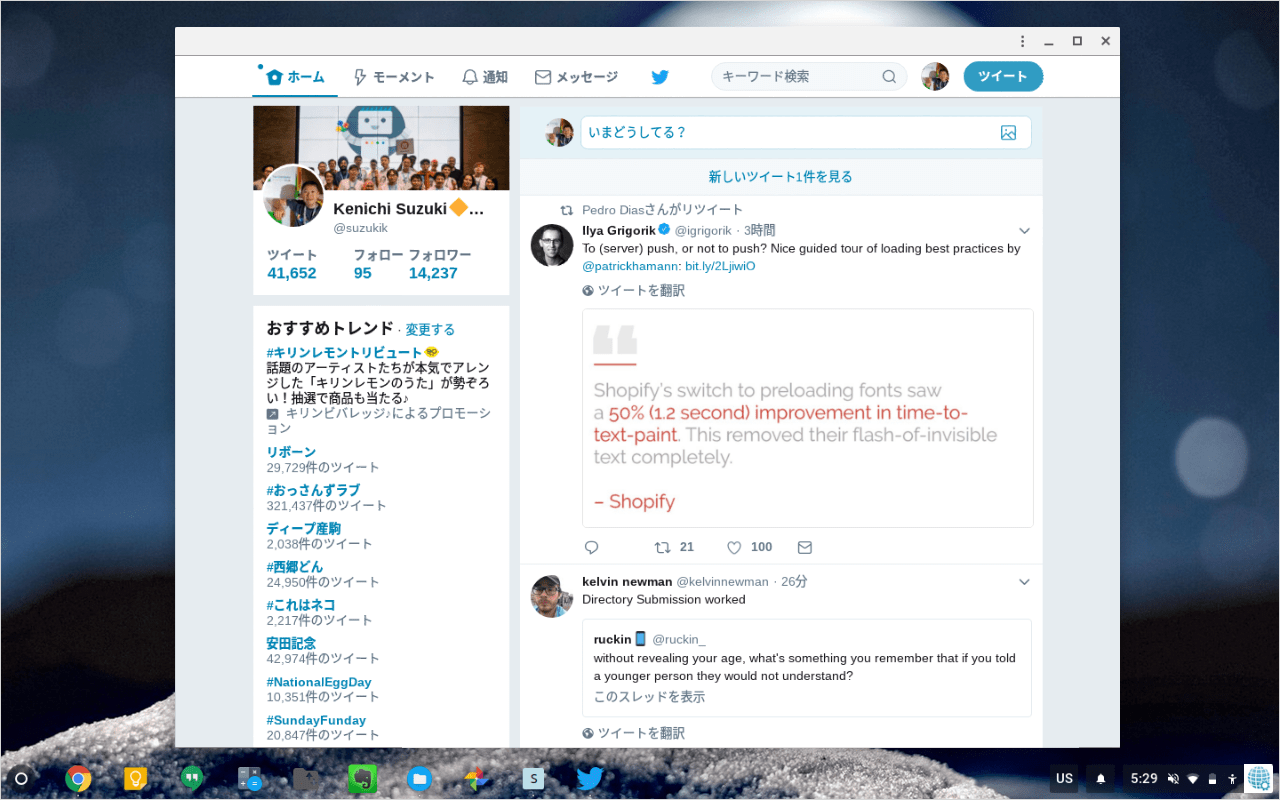
Task: Open Pedro Dias retweet attribution link
Action: click(x=662, y=210)
